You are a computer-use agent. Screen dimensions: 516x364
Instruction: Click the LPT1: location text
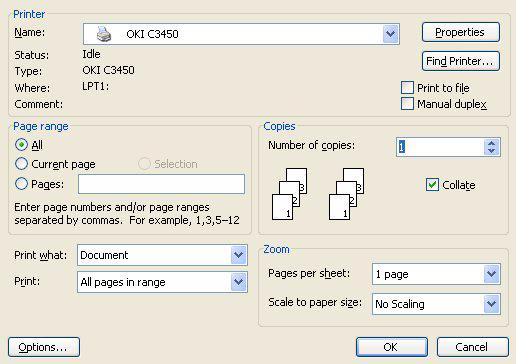pyautogui.click(x=96, y=86)
